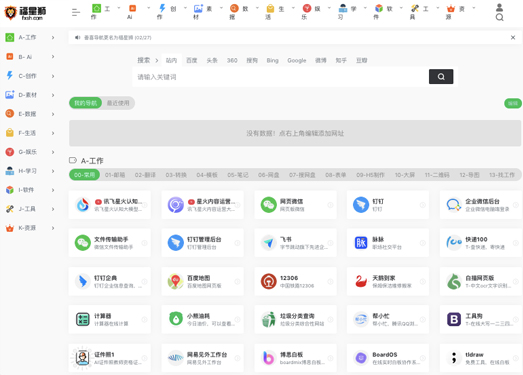Select the Google search engine tab
Viewport: 523px width, 375px height.
(x=297, y=60)
